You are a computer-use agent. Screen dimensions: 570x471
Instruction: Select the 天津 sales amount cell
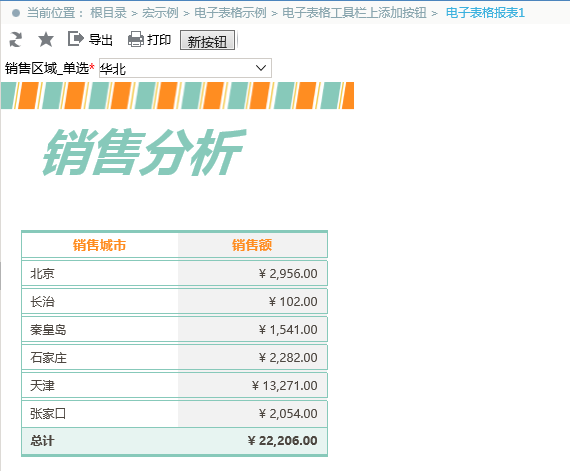coord(253,385)
